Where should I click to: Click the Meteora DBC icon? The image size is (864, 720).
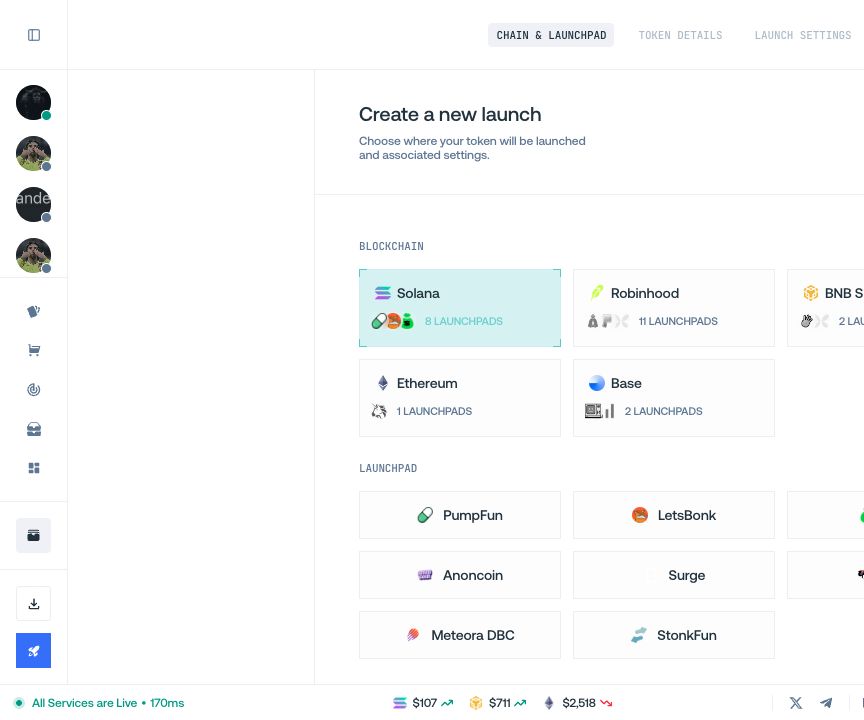[x=413, y=635]
